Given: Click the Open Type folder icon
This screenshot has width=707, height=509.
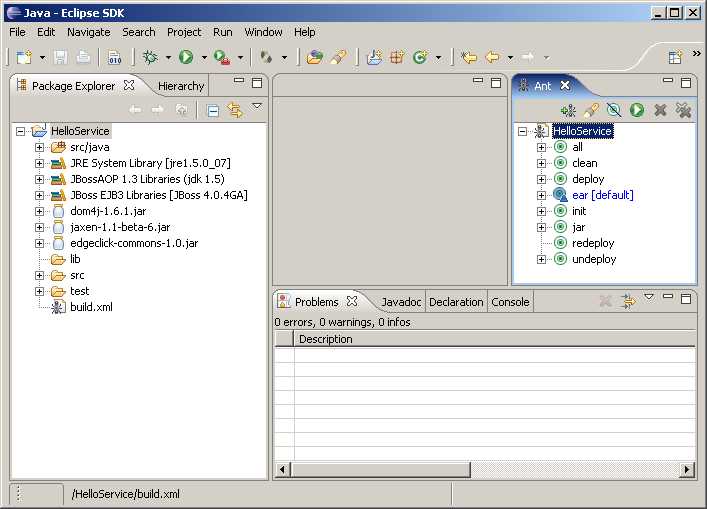Looking at the screenshot, I should click(x=314, y=57).
